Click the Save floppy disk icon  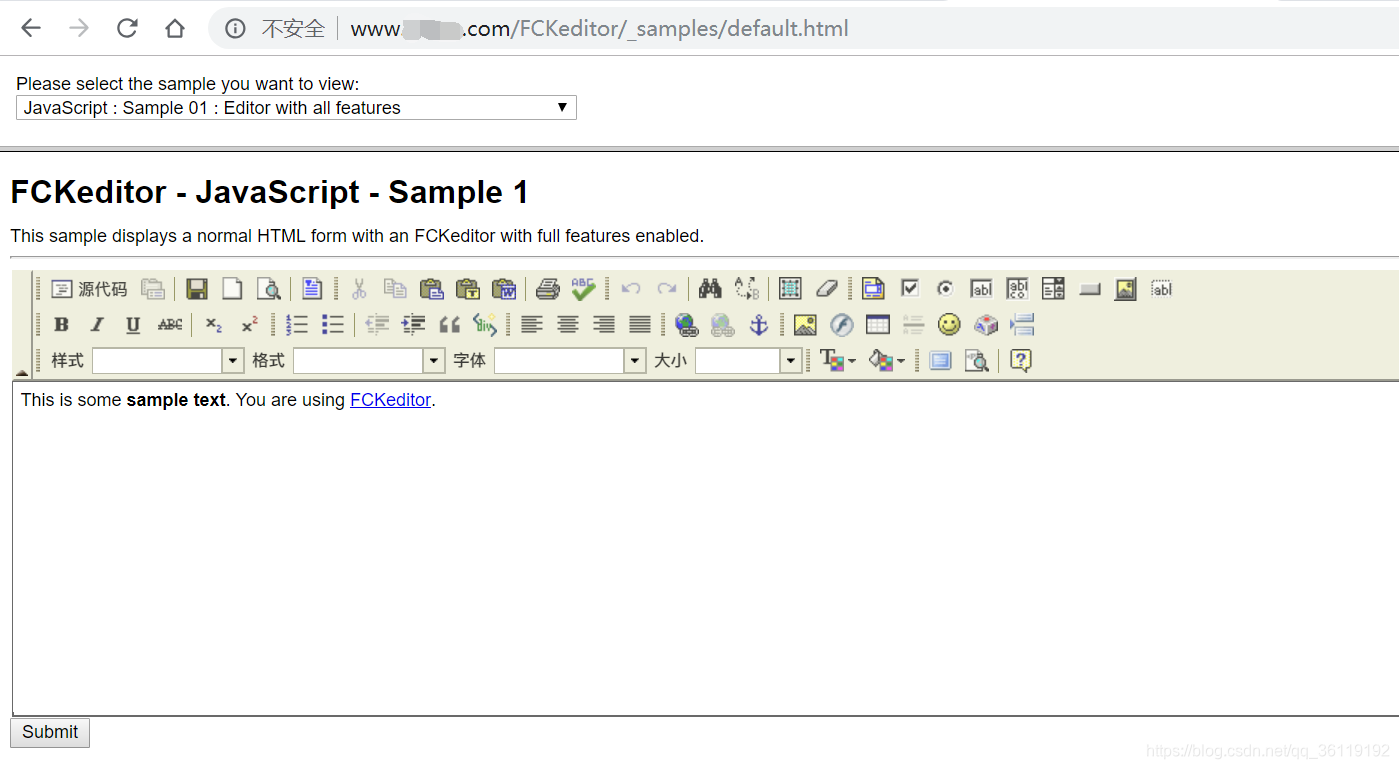[197, 289]
